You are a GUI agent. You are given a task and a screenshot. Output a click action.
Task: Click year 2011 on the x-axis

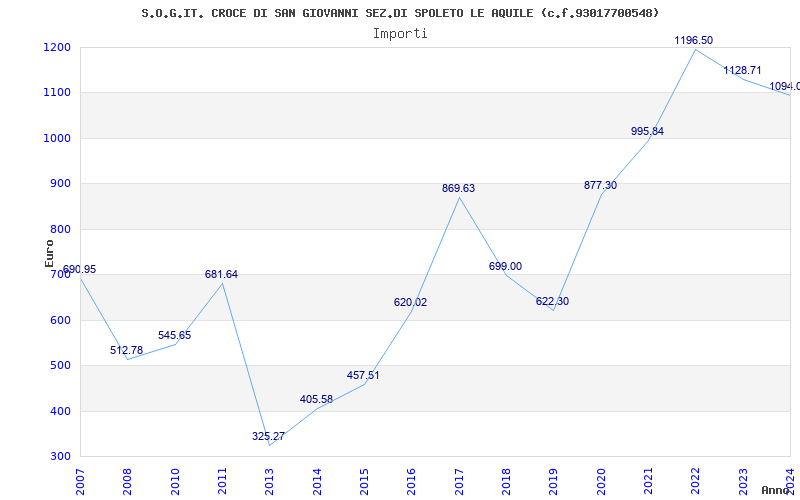222,480
